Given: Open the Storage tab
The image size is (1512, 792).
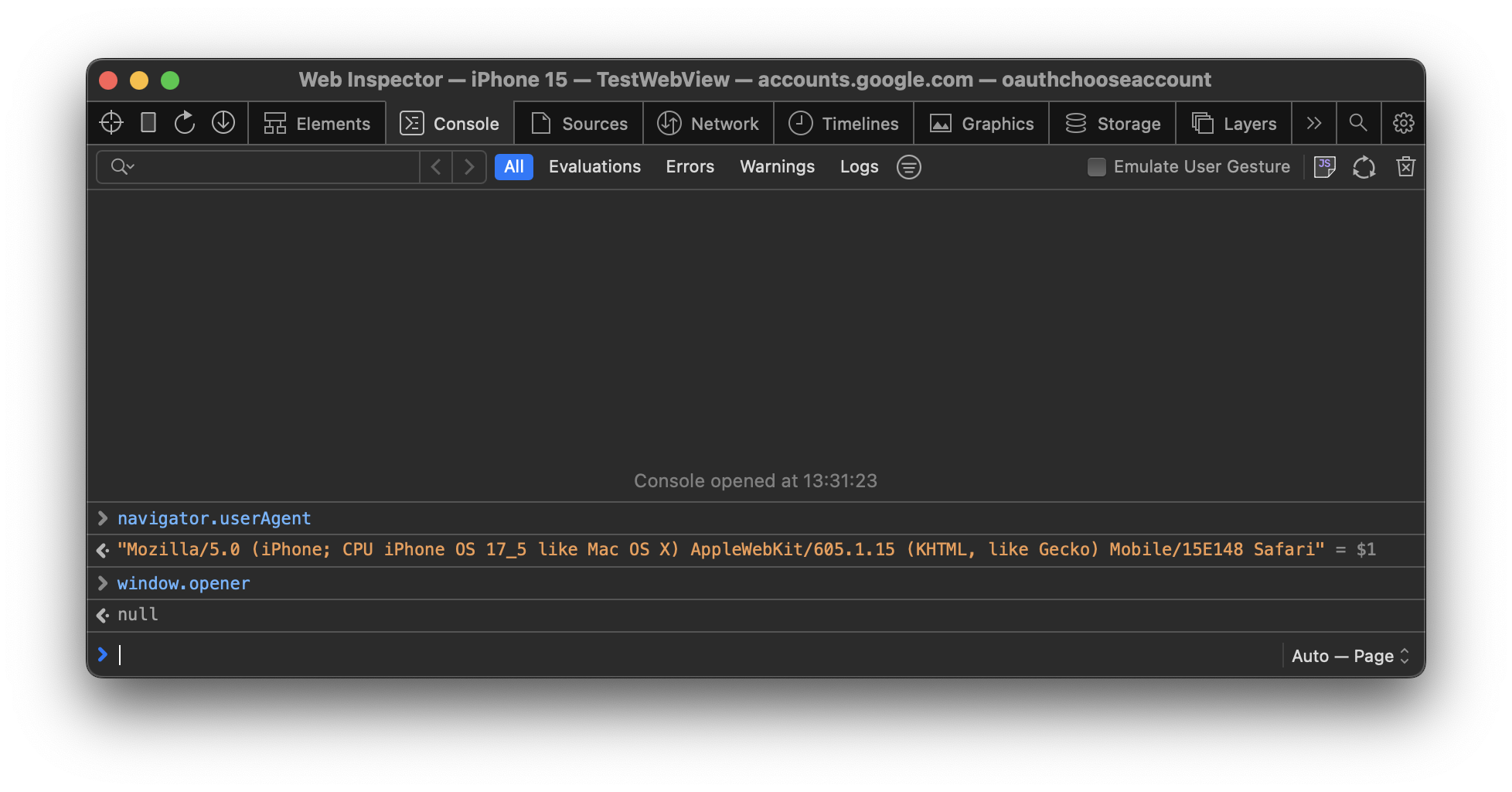Looking at the screenshot, I should pyautogui.click(x=1112, y=123).
